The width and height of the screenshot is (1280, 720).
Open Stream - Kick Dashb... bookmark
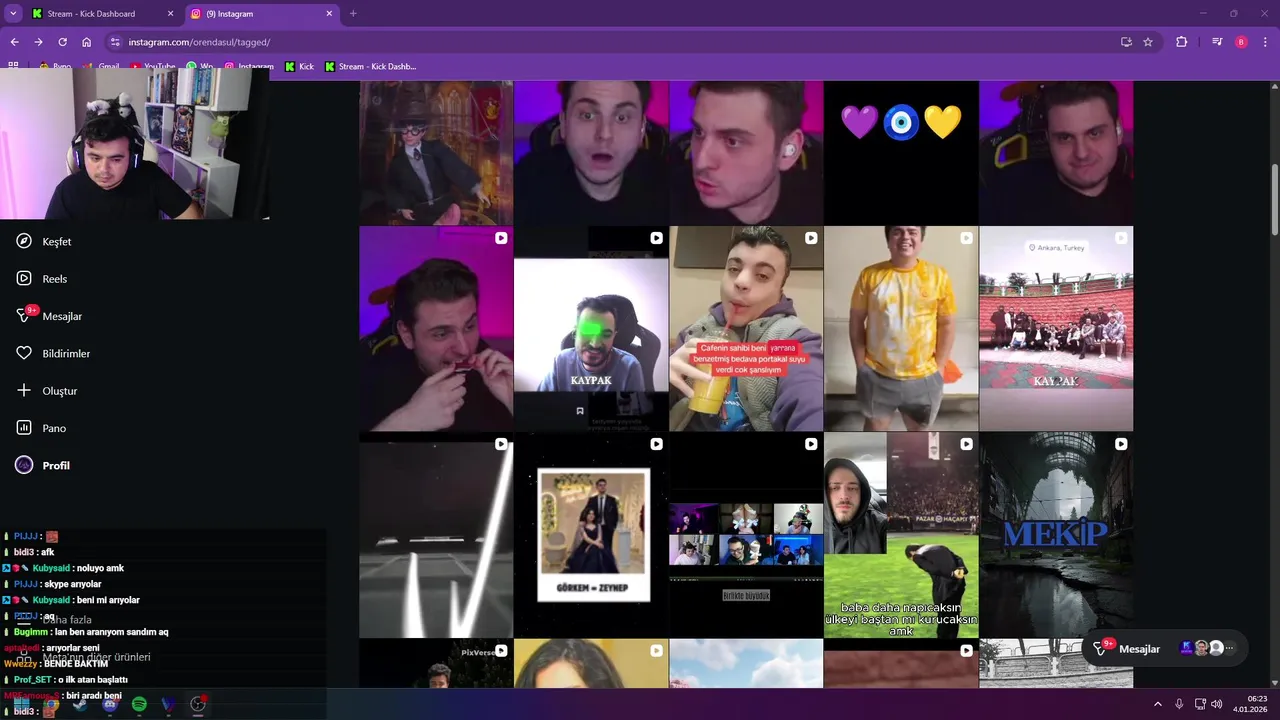pos(370,67)
